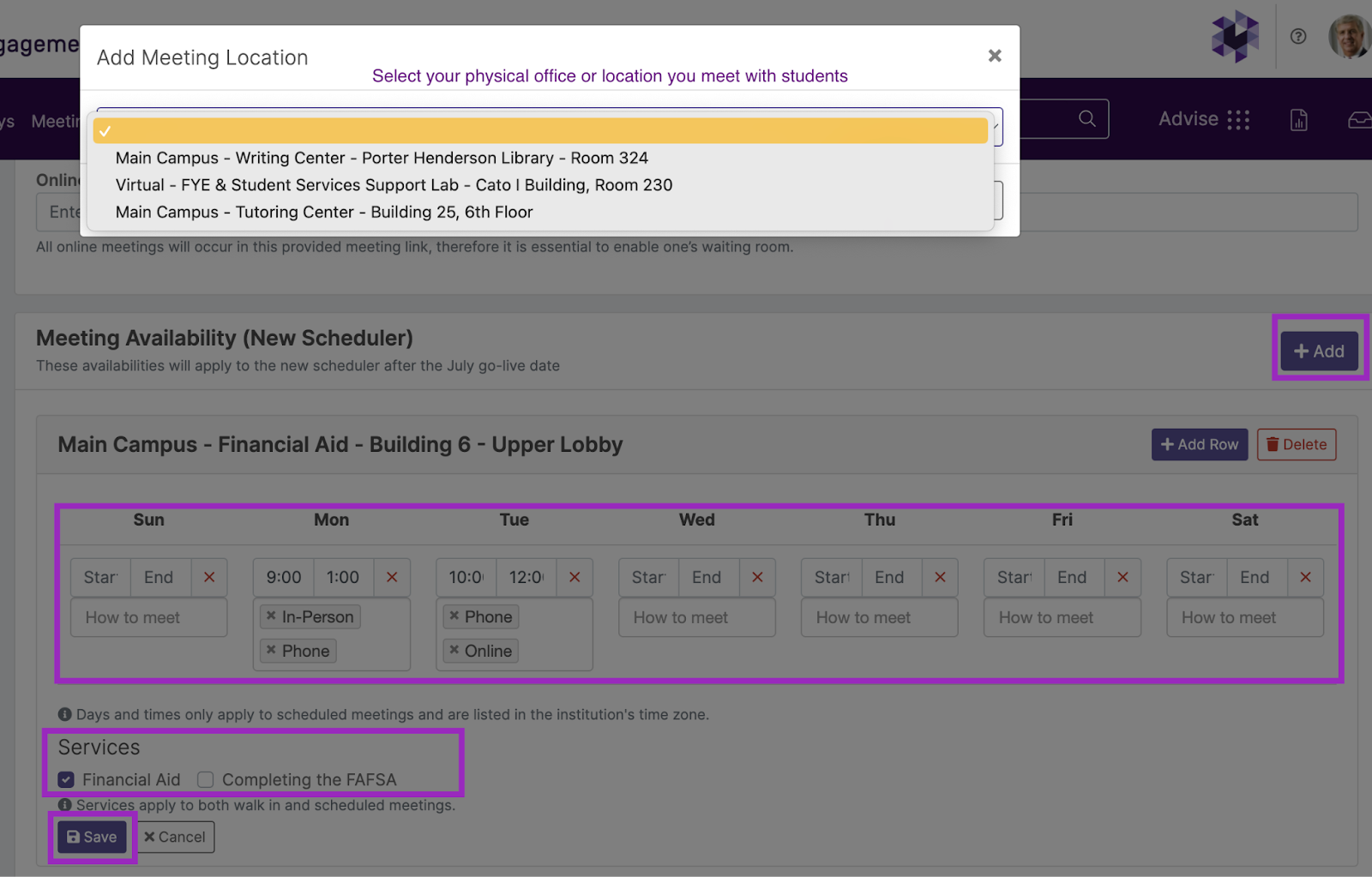Choose Main Campus - Tutoring Center option
Image resolution: width=1372 pixels, height=877 pixels.
coord(324,212)
